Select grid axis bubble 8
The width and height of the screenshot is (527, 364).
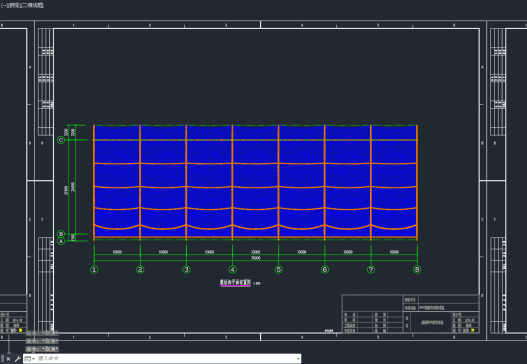[x=417, y=270]
